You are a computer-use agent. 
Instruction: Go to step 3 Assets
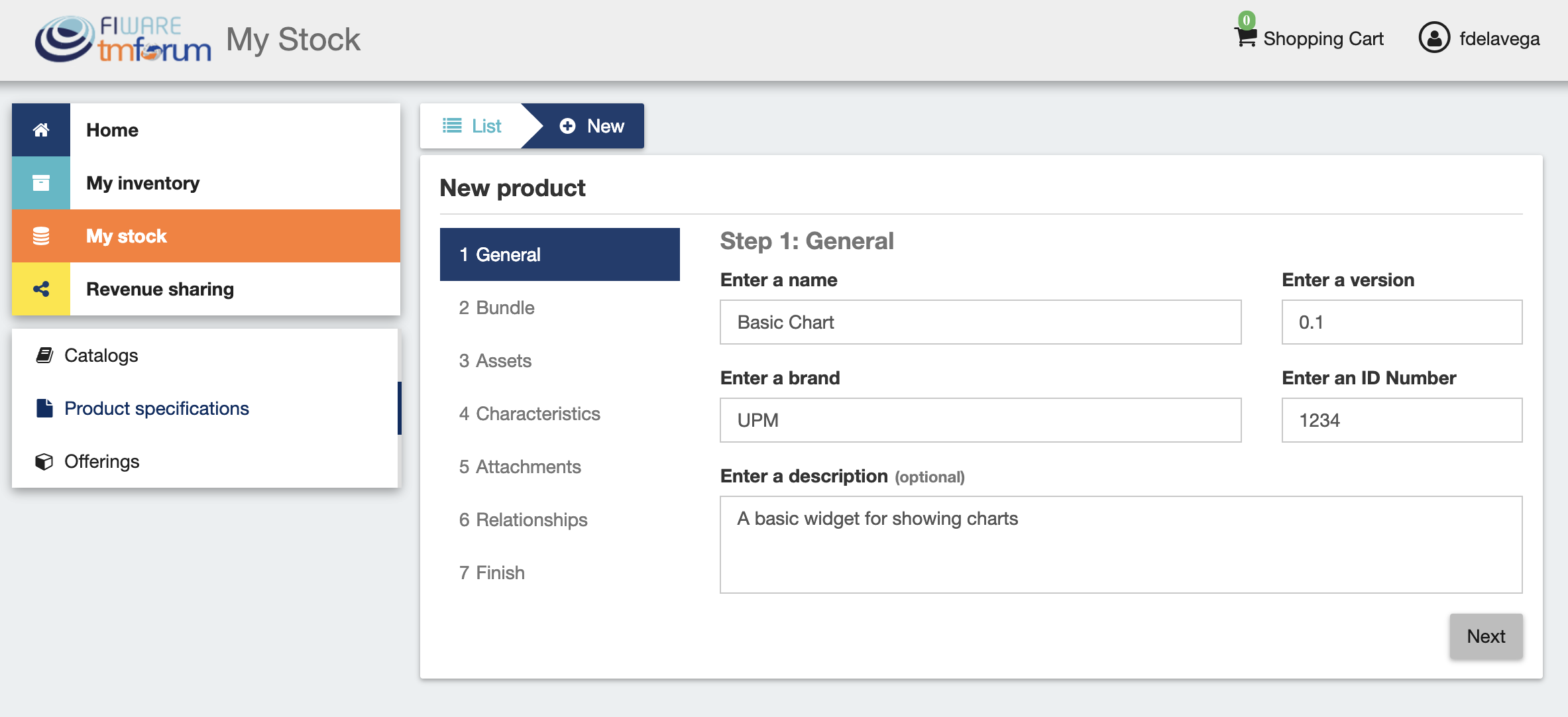tap(560, 360)
